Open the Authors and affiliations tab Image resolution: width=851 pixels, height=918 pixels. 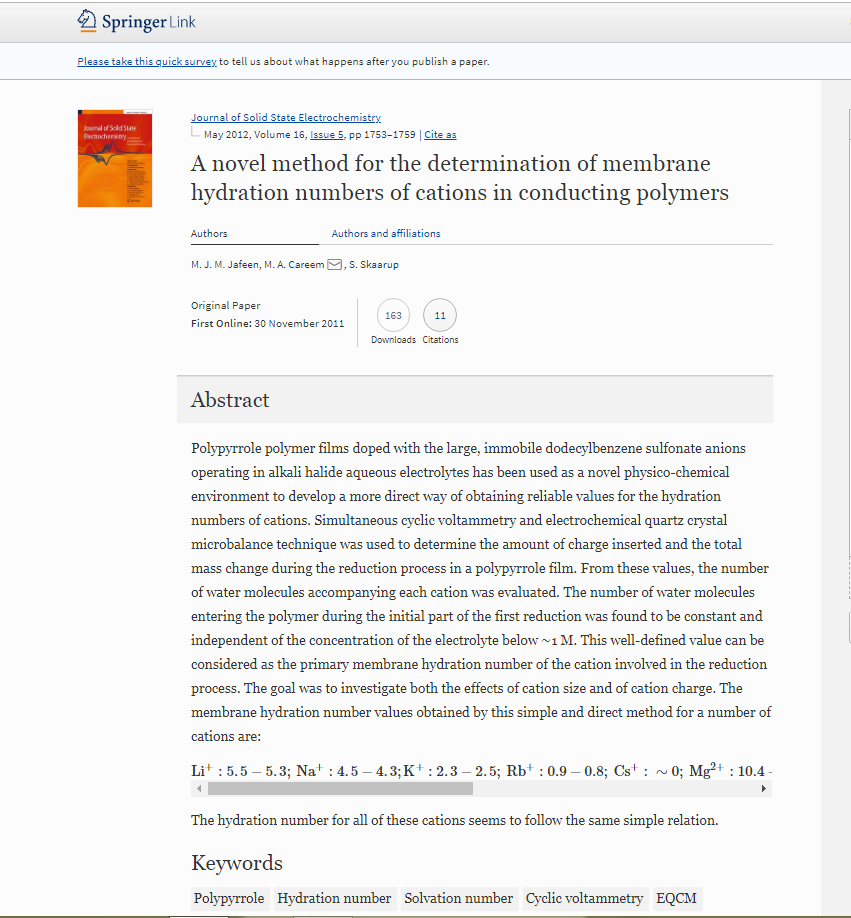[x=386, y=234]
